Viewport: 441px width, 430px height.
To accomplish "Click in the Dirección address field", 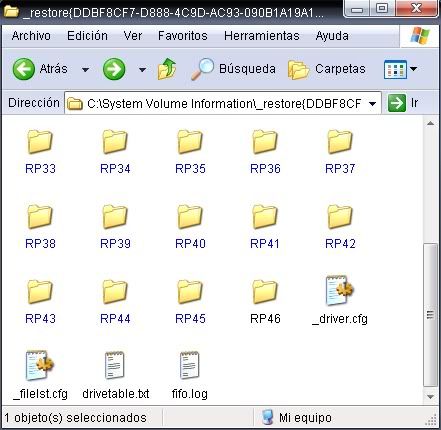I will pos(223,104).
